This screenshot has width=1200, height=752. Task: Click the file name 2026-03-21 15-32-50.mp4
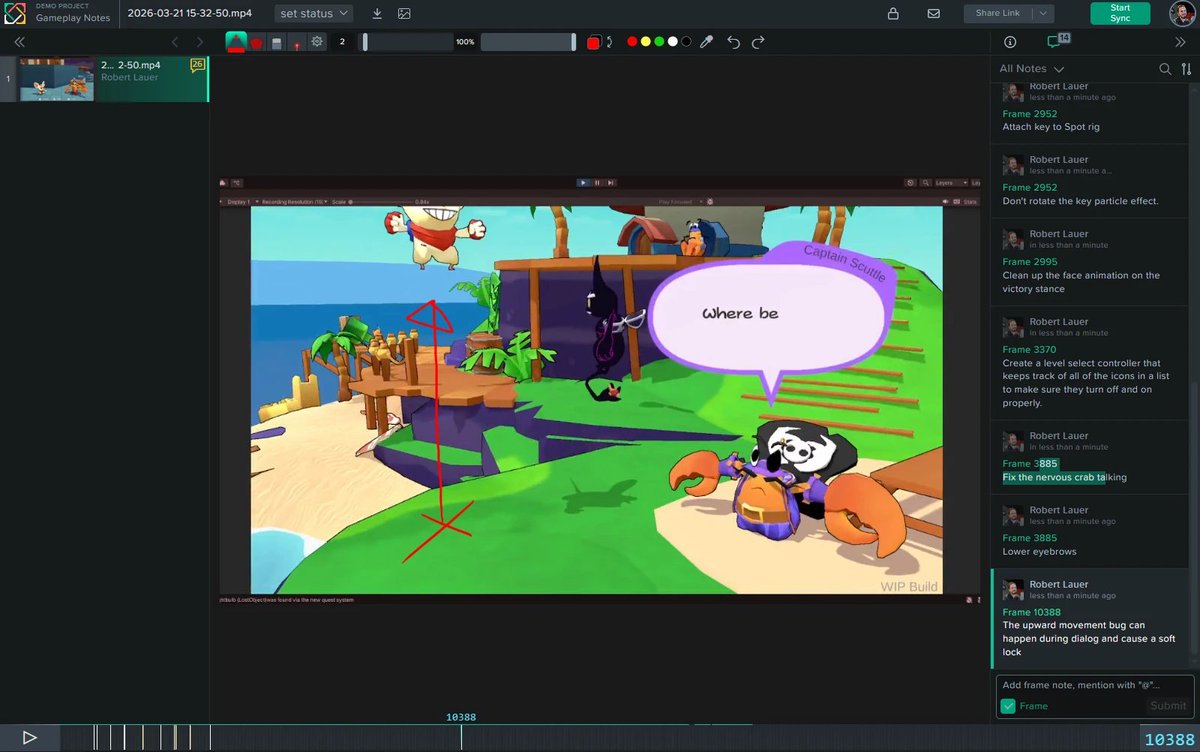click(190, 13)
